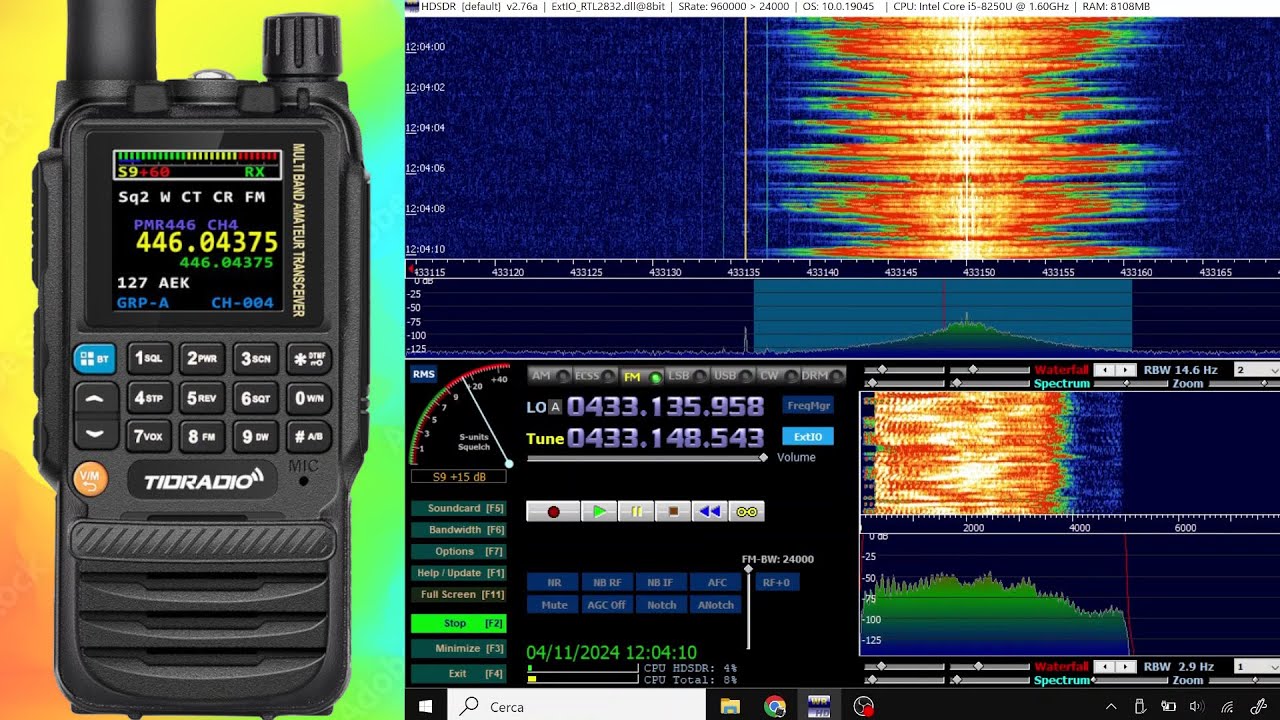Image resolution: width=1280 pixels, height=720 pixels.
Task: Select CW demodulation mode
Action: click(777, 376)
